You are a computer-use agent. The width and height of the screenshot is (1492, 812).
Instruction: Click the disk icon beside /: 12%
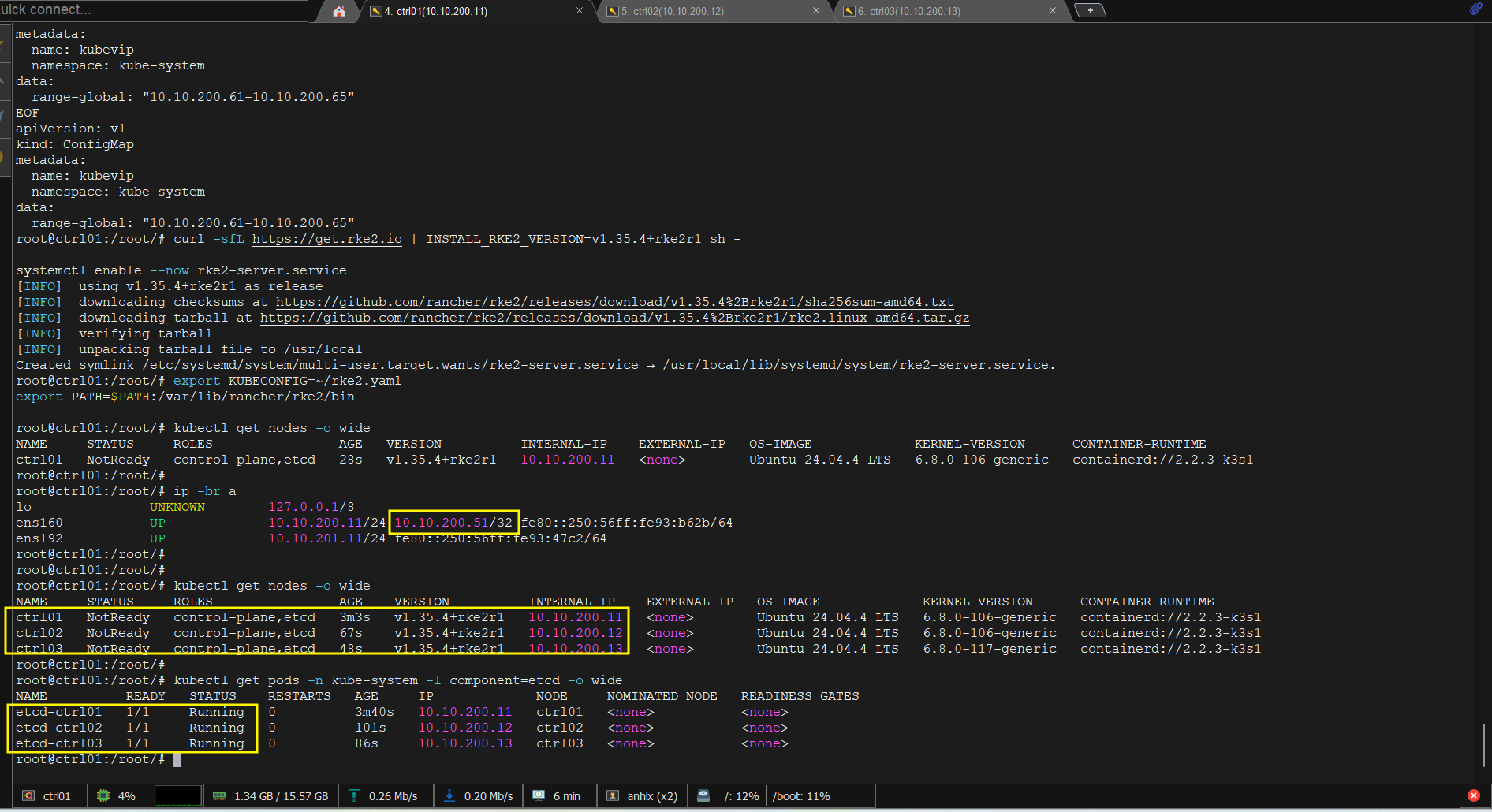[x=703, y=795]
